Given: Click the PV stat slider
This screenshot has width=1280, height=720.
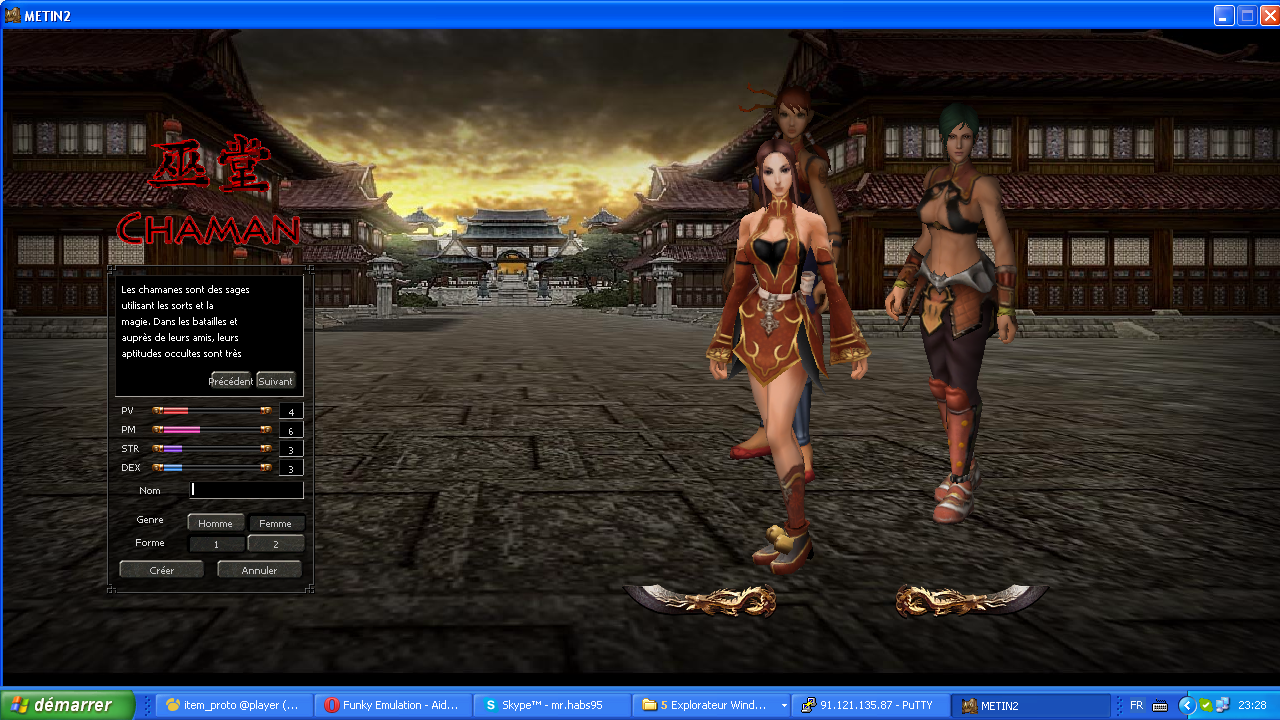Looking at the screenshot, I should click(x=212, y=411).
